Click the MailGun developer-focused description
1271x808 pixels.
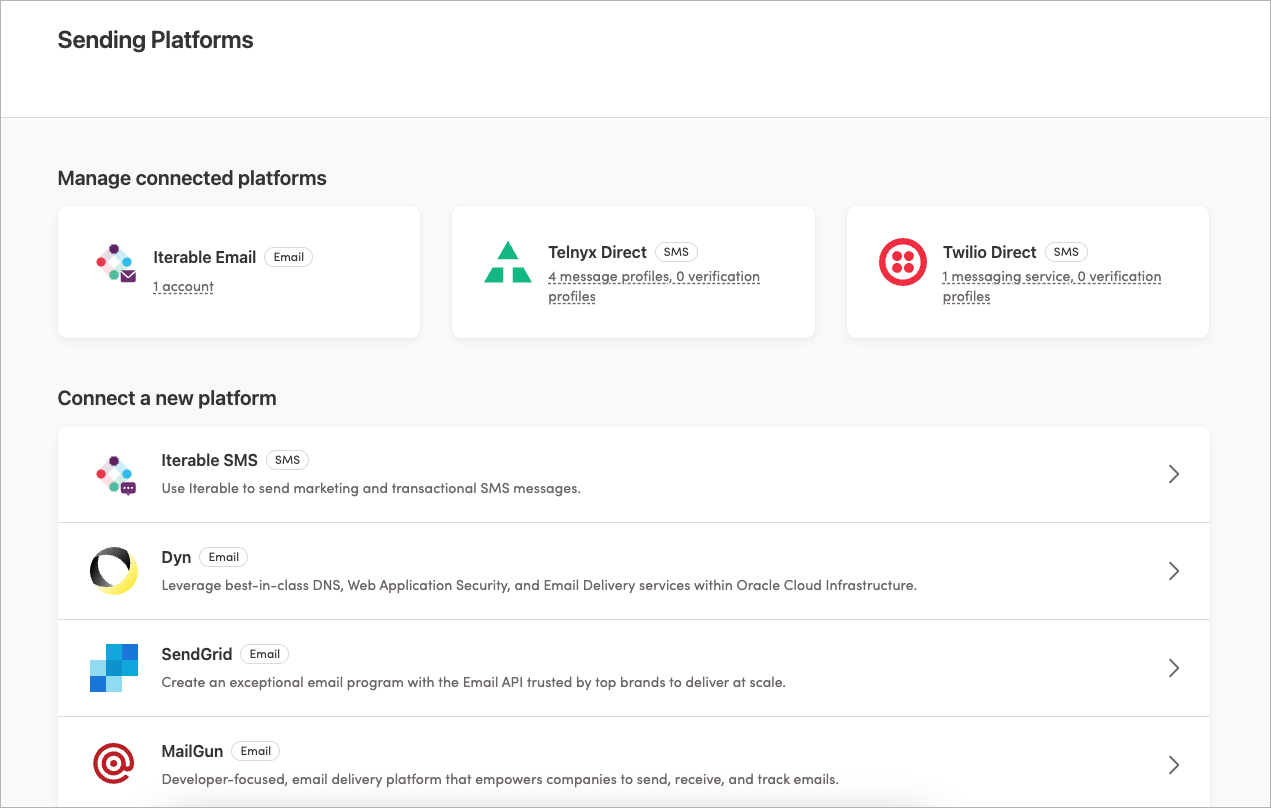(500, 779)
